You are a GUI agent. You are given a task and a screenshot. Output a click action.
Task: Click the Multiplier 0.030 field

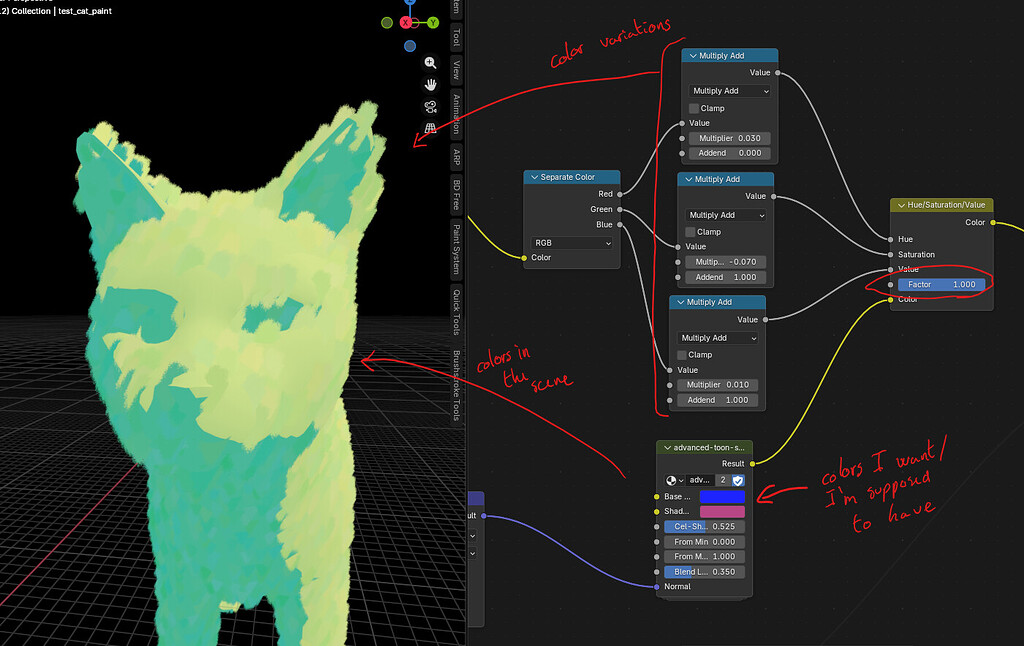[729, 138]
